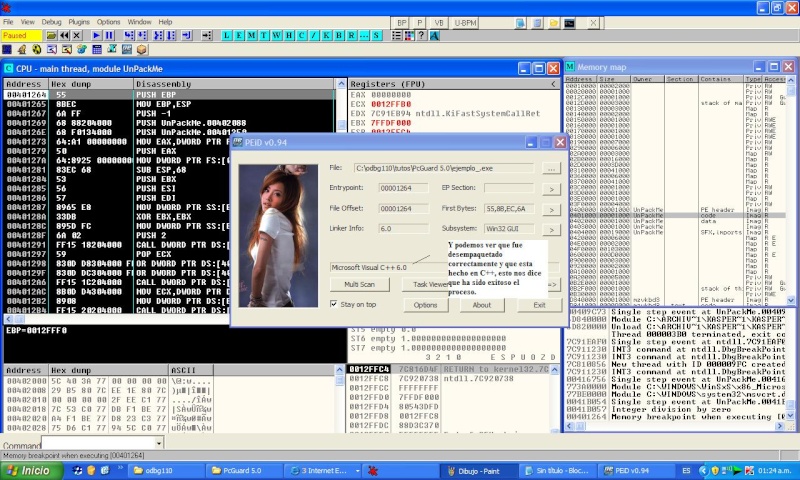Click the radiation symbol plugin icon

[x=37, y=49]
